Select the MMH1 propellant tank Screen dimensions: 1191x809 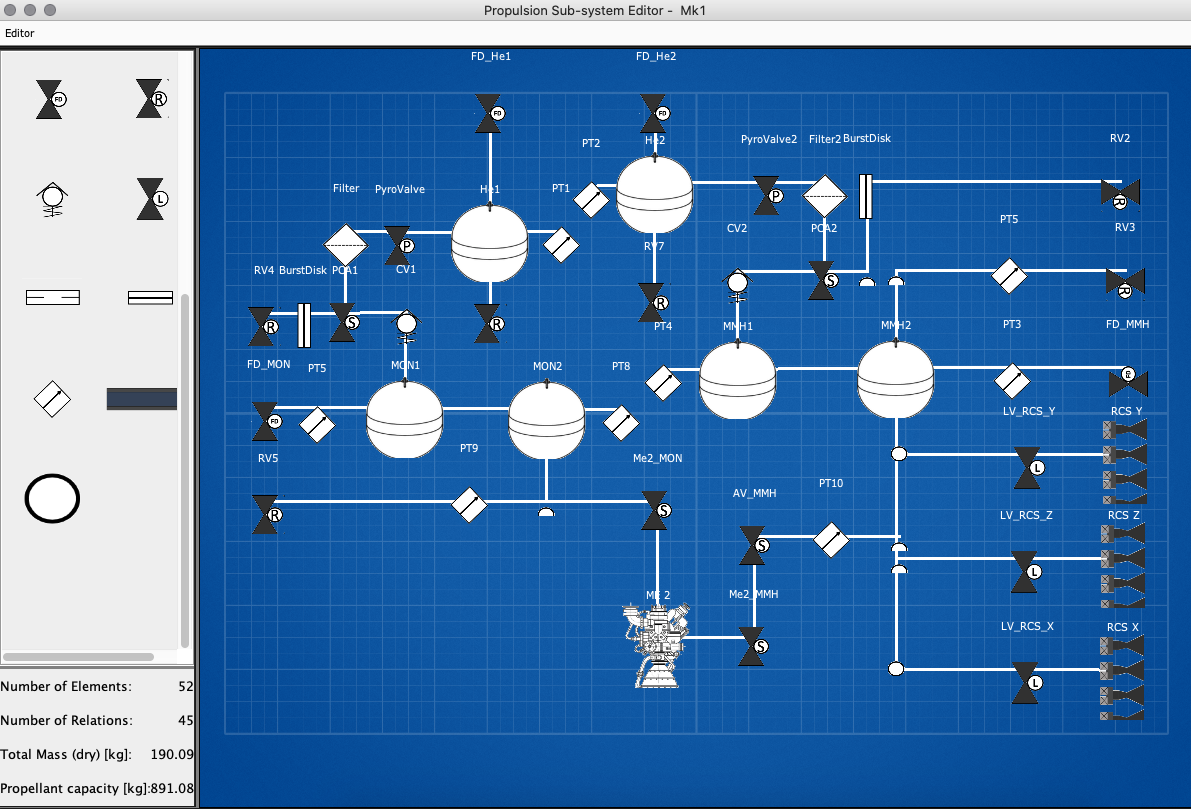pyautogui.click(x=738, y=380)
